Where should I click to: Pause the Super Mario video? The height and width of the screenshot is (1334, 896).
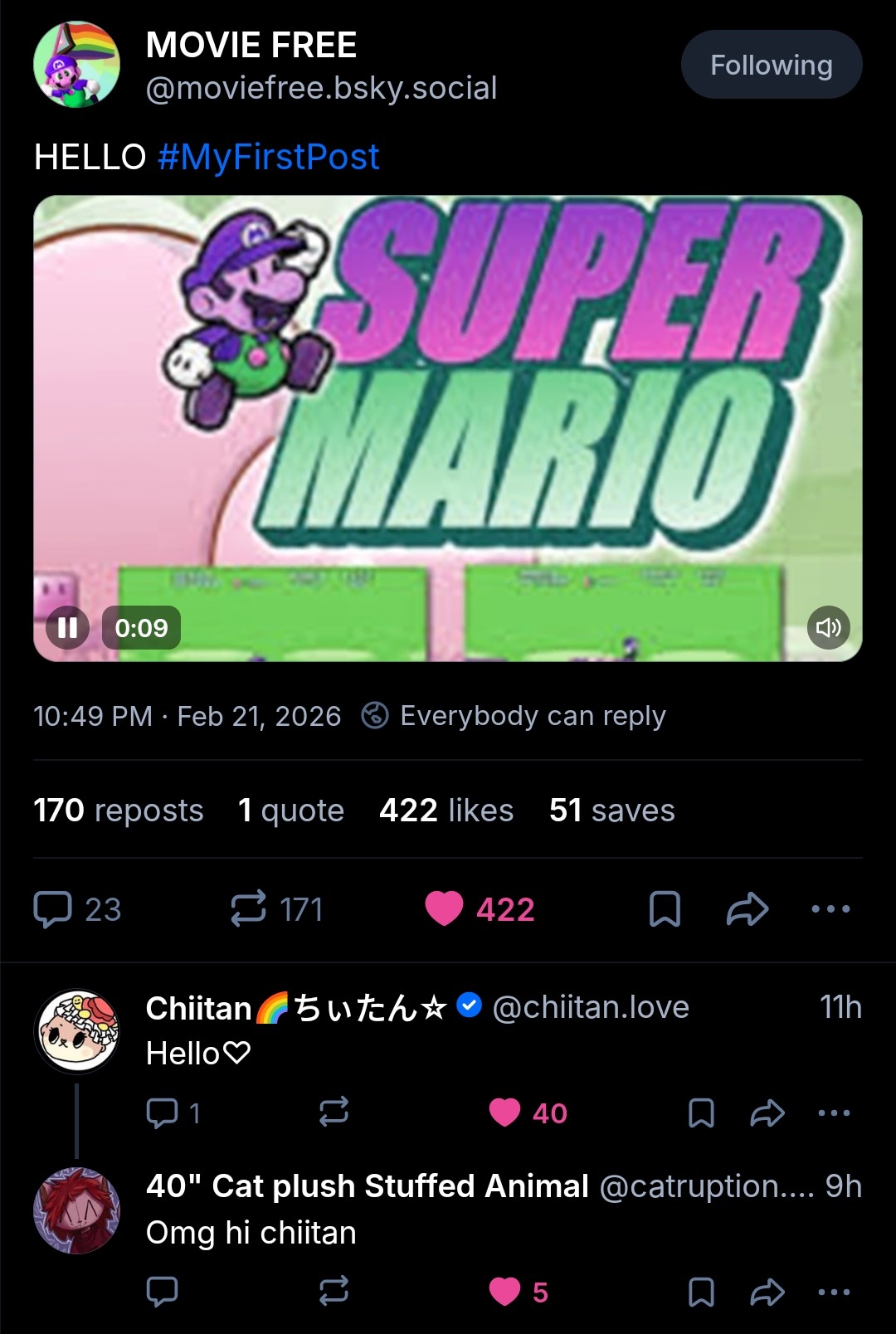[x=67, y=627]
